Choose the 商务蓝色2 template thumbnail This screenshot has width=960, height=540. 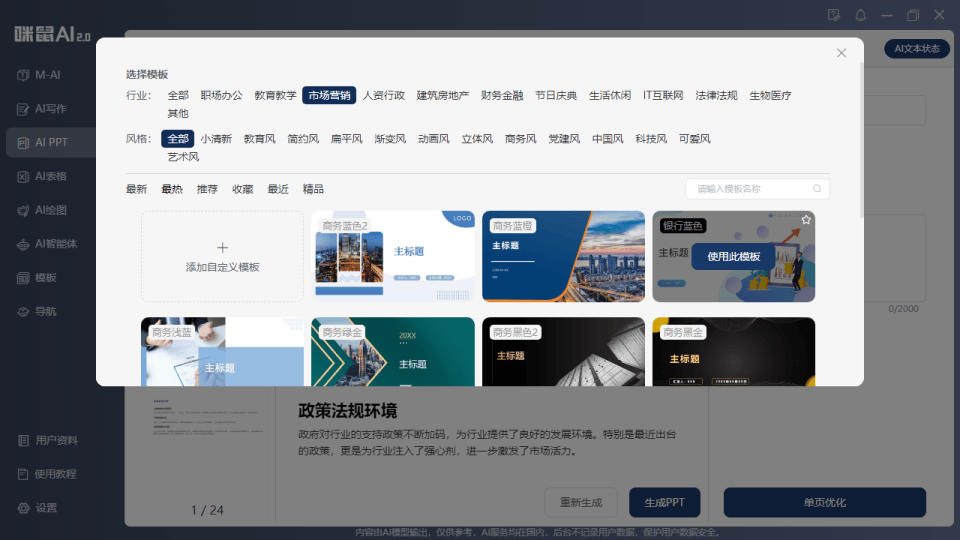point(392,257)
